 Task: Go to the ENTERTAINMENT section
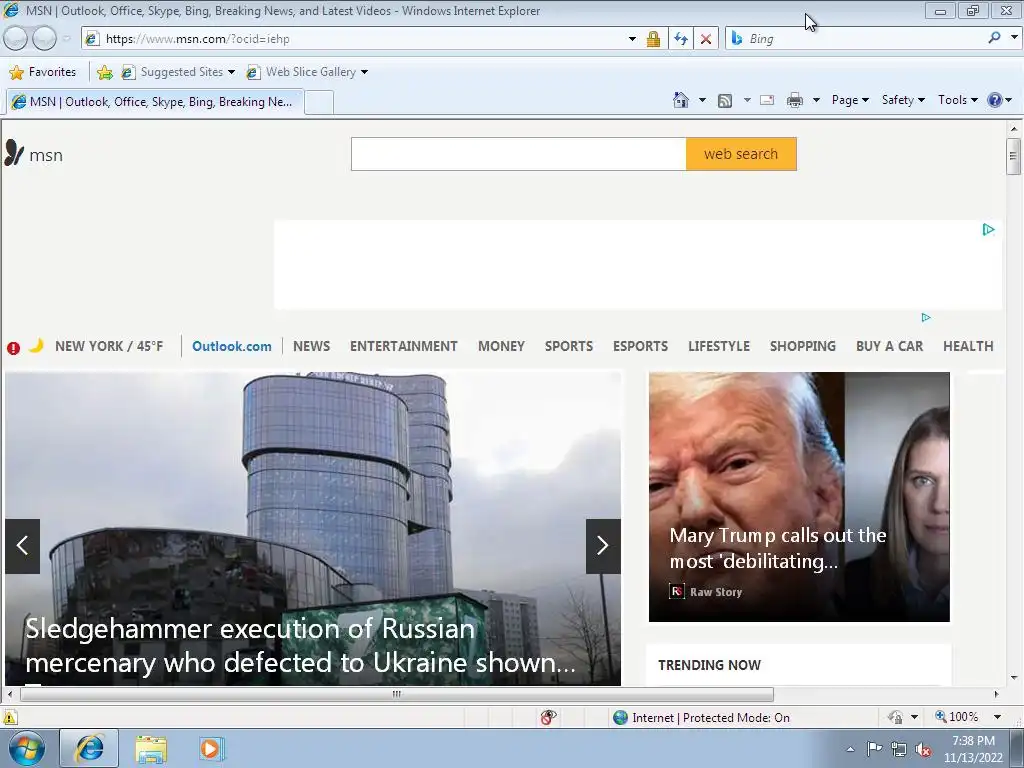404,346
